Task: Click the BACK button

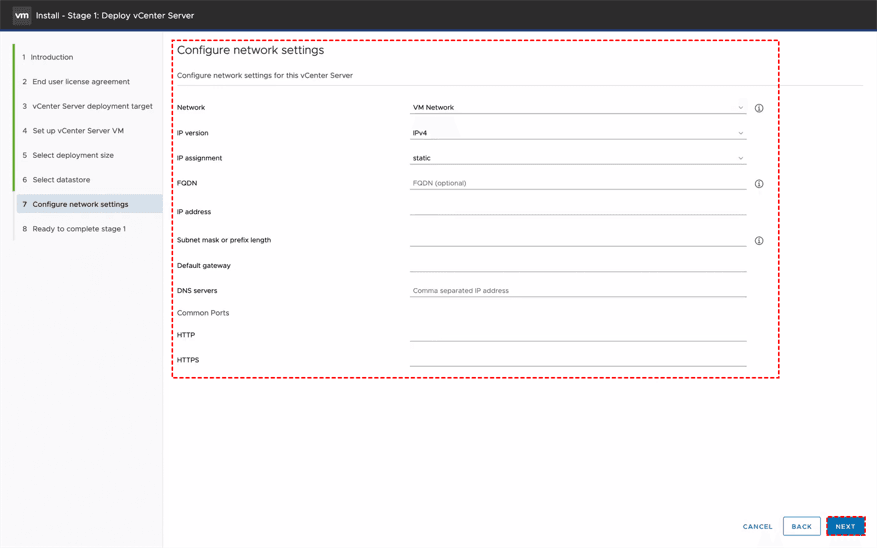Action: click(801, 526)
